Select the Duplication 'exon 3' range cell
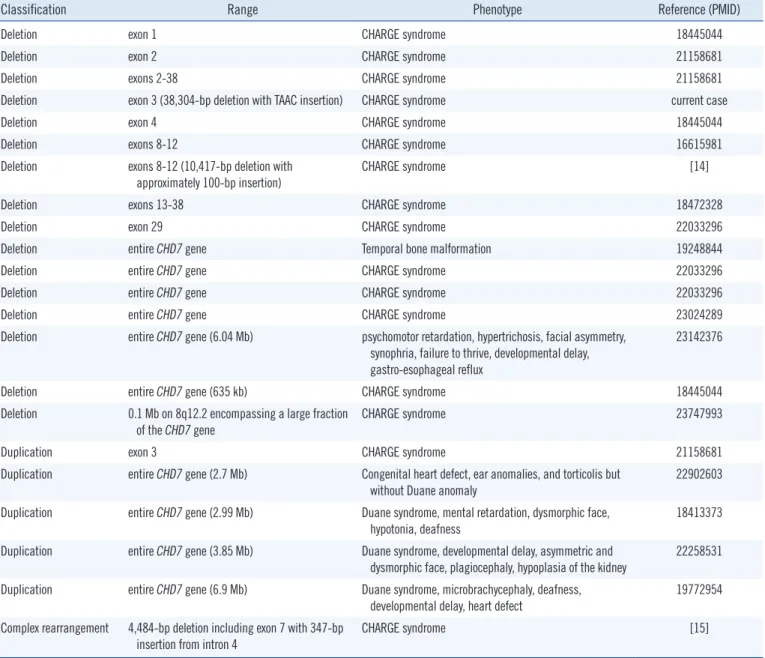The height and width of the screenshot is (658, 765). pyautogui.click(x=142, y=452)
